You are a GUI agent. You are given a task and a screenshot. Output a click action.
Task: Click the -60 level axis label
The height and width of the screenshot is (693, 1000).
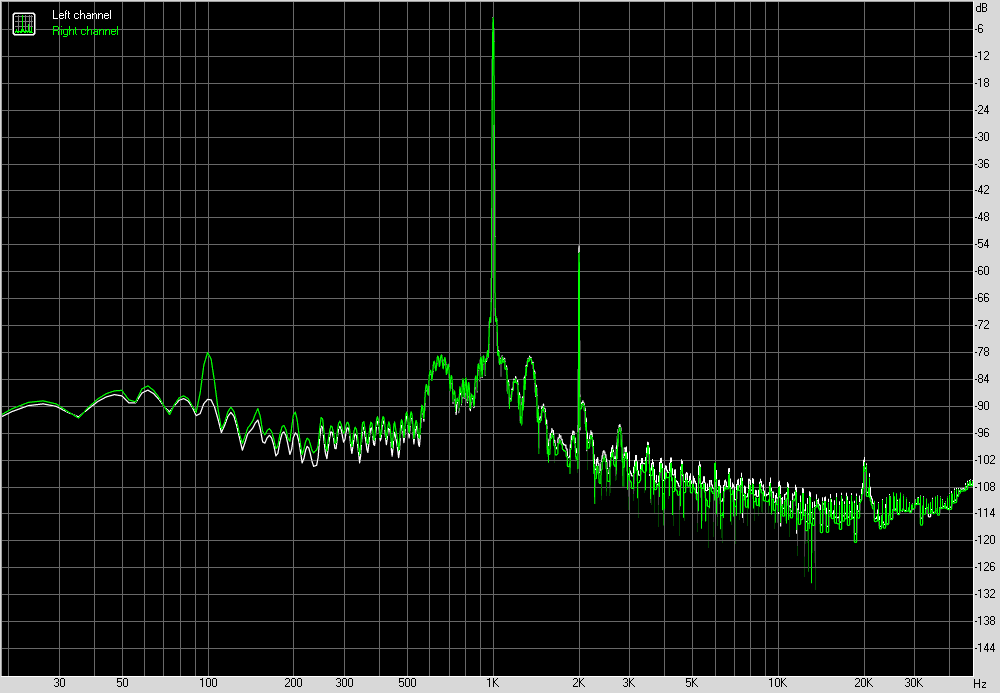tap(981, 271)
